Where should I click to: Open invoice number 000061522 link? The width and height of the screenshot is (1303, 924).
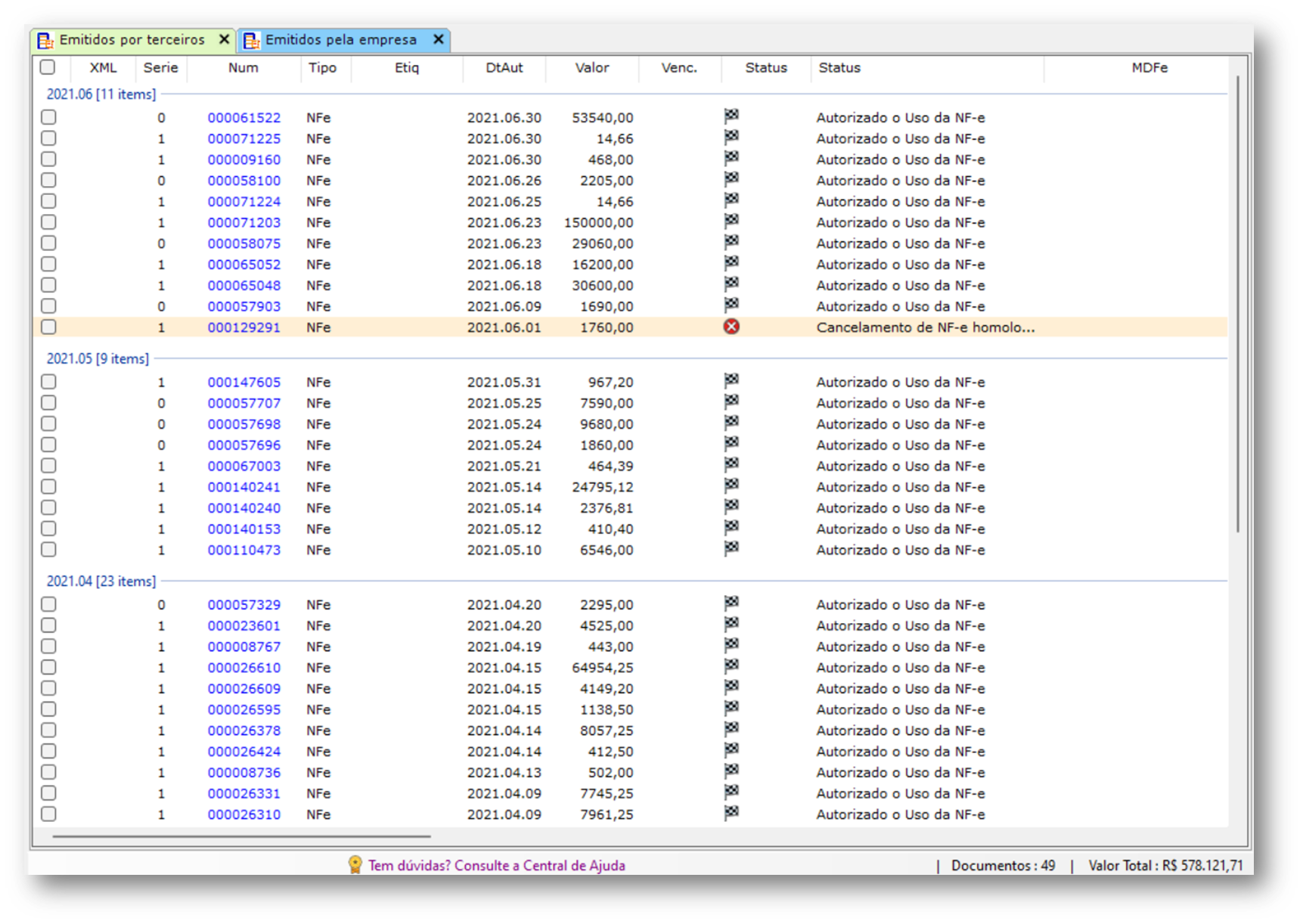tap(244, 118)
